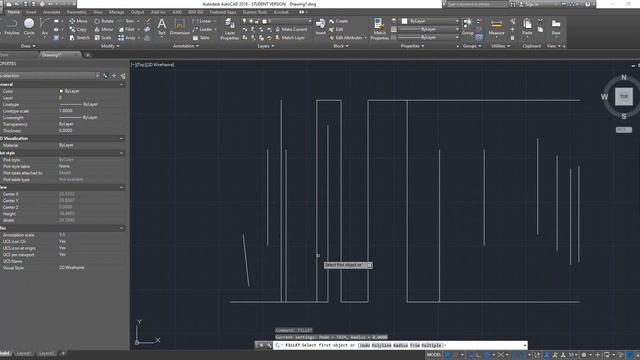Activate the Copy command
Screen dimensions: 640x360
[78, 29]
